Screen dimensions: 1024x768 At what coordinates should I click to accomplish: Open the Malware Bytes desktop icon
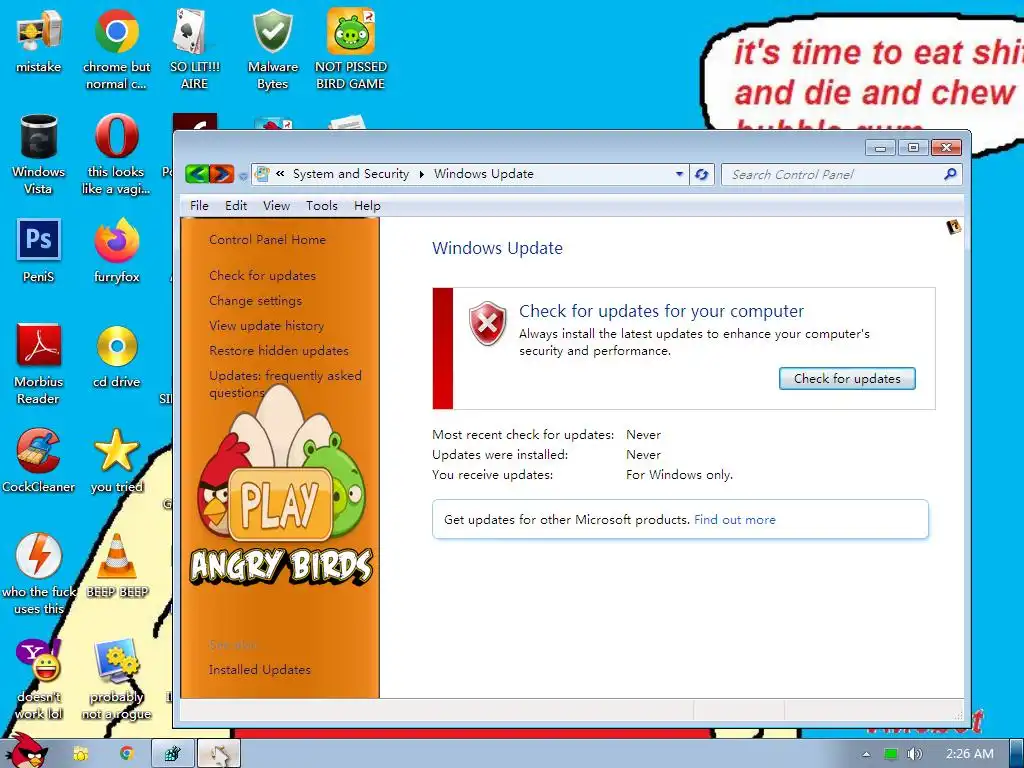[x=272, y=50]
